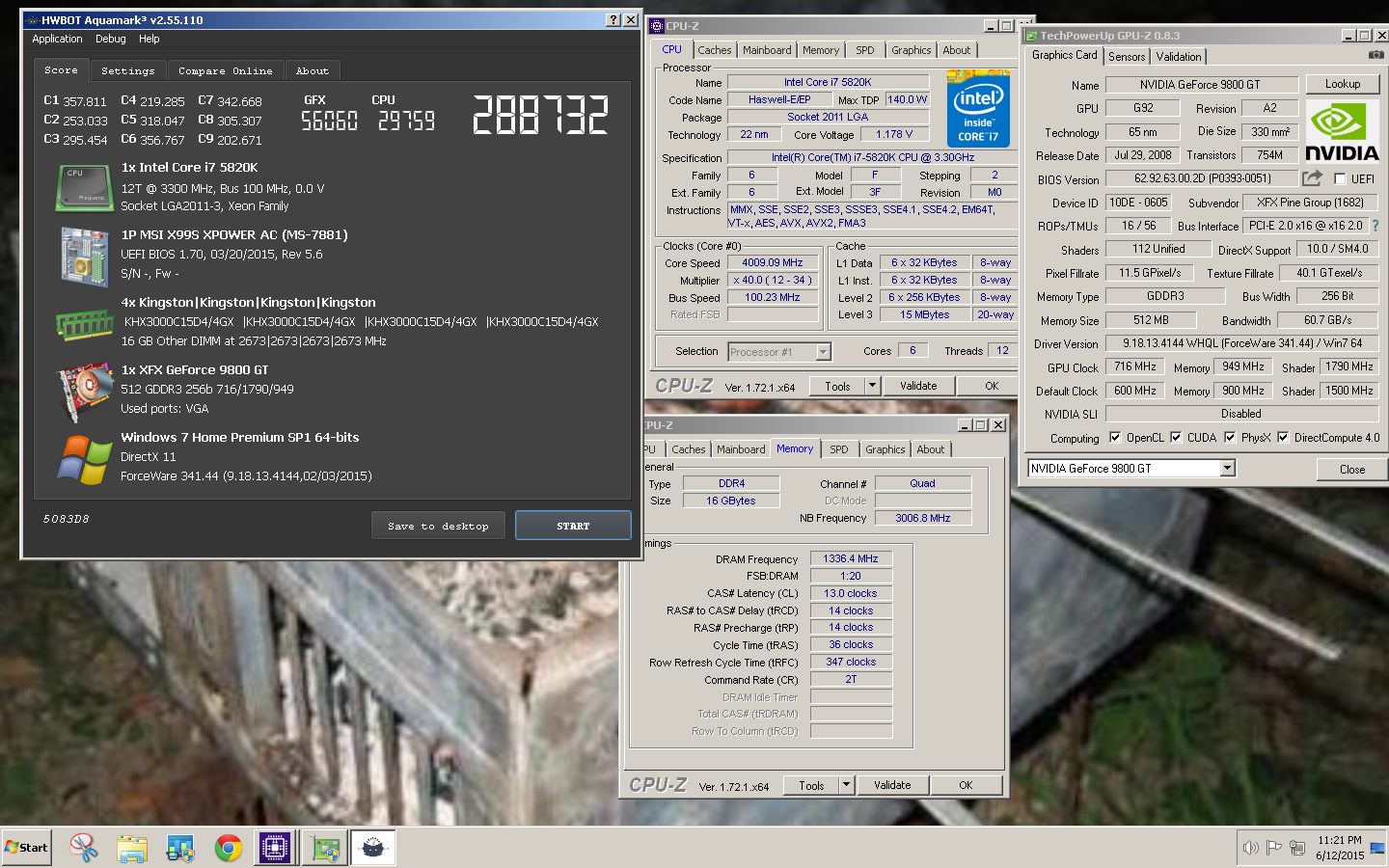The height and width of the screenshot is (868, 1389).
Task: Switch to the Settings tab in Aquamark
Action: (128, 71)
